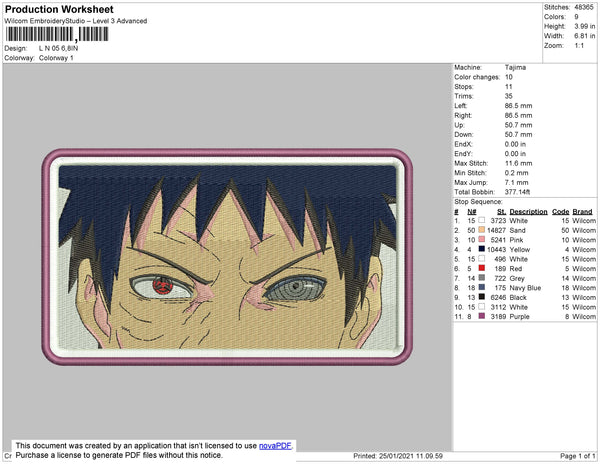Select the White swatch in row 1
This screenshot has height=464, width=600.
pyautogui.click(x=481, y=220)
